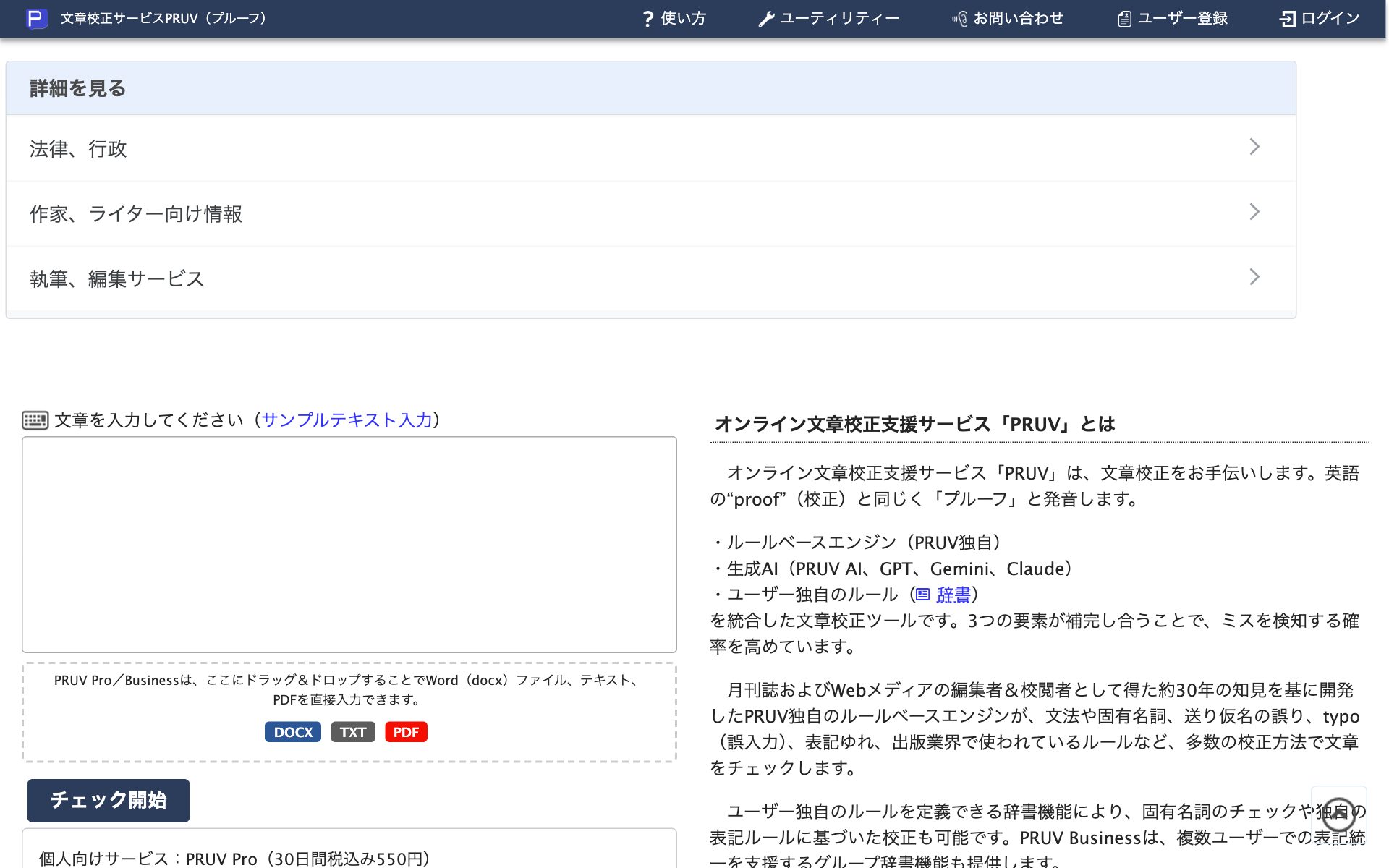Insert sample via サンプルテキスト入力 link
This screenshot has height=868, width=1389.
click(x=347, y=420)
